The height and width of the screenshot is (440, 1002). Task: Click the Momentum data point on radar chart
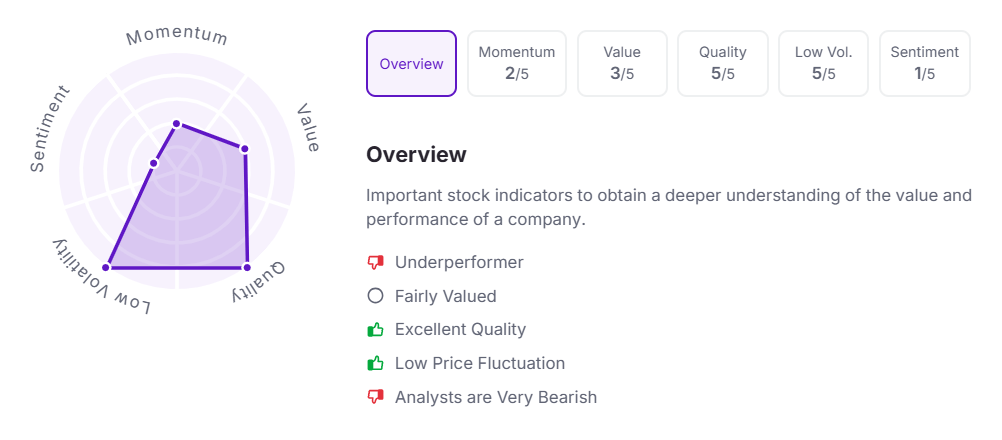[176, 124]
